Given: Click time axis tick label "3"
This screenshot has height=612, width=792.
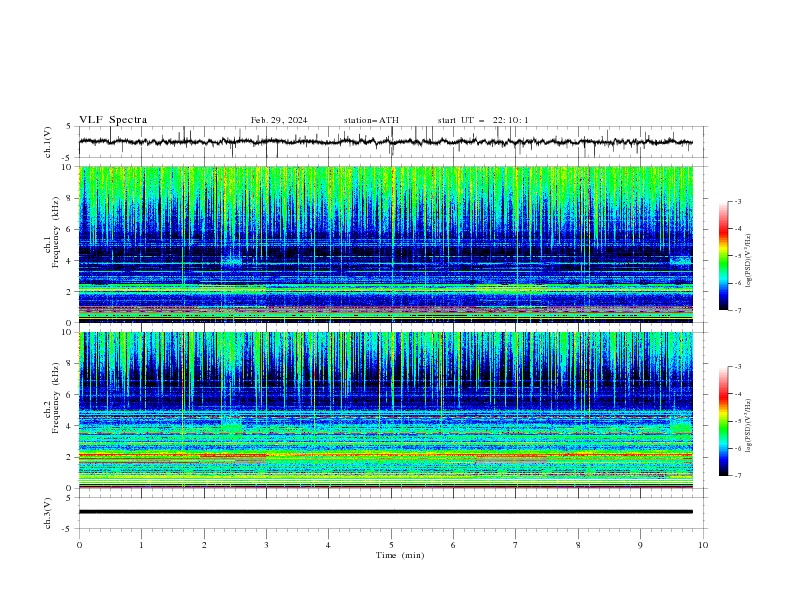Looking at the screenshot, I should pos(266,545).
